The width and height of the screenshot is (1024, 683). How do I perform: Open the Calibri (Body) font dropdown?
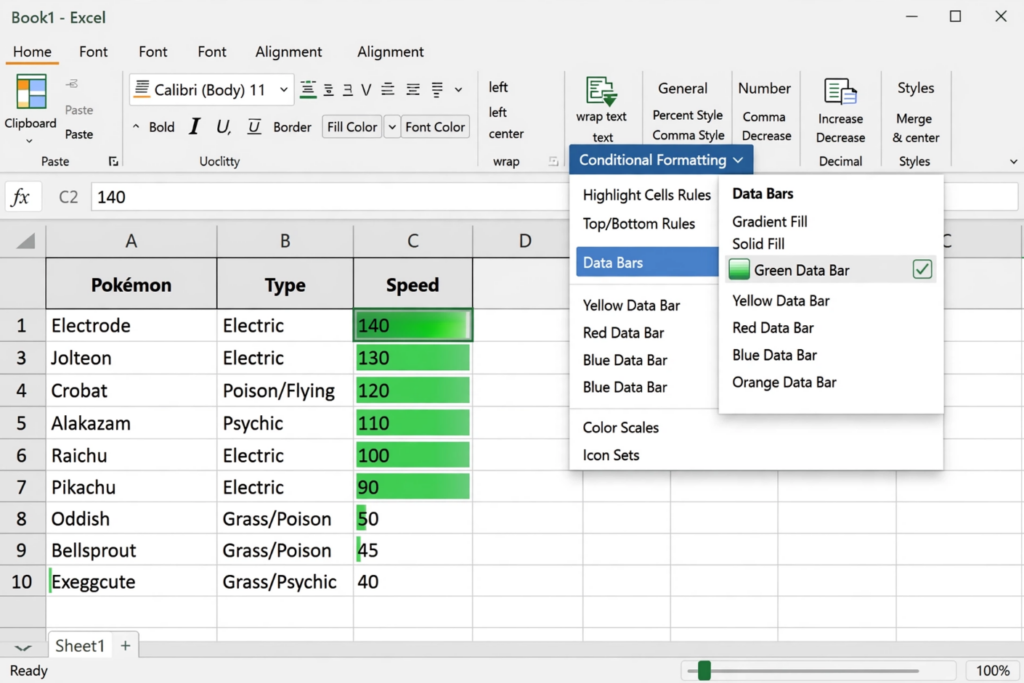pyautogui.click(x=283, y=89)
